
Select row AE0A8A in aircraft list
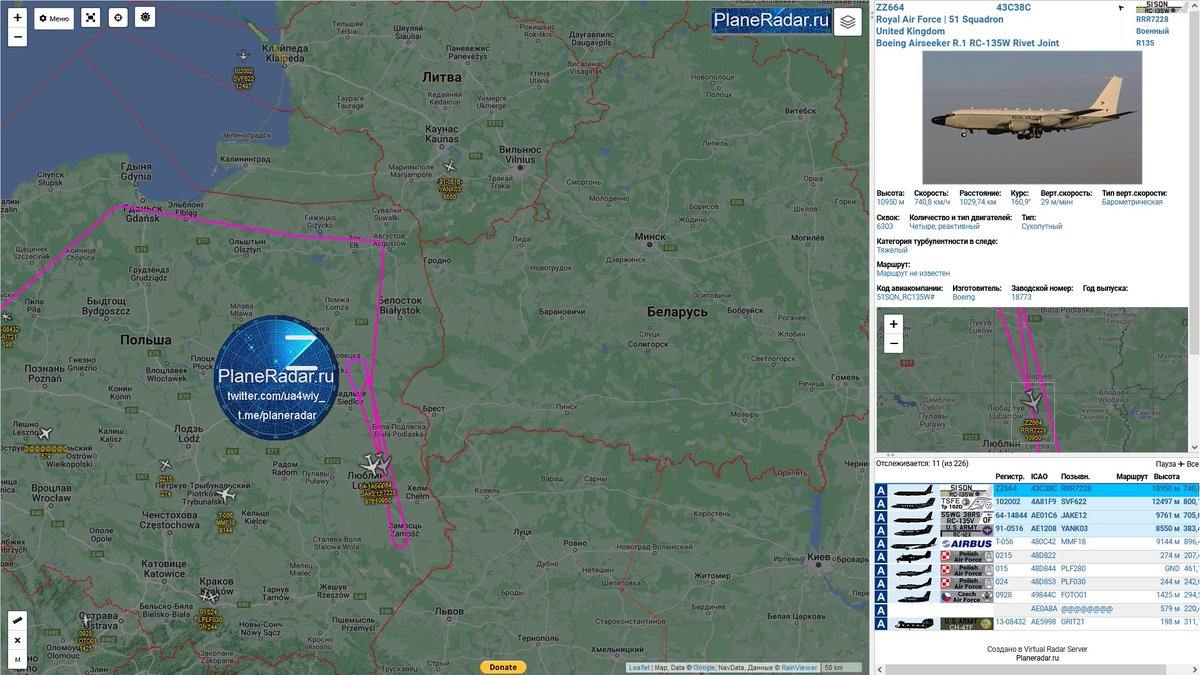pos(1037,609)
